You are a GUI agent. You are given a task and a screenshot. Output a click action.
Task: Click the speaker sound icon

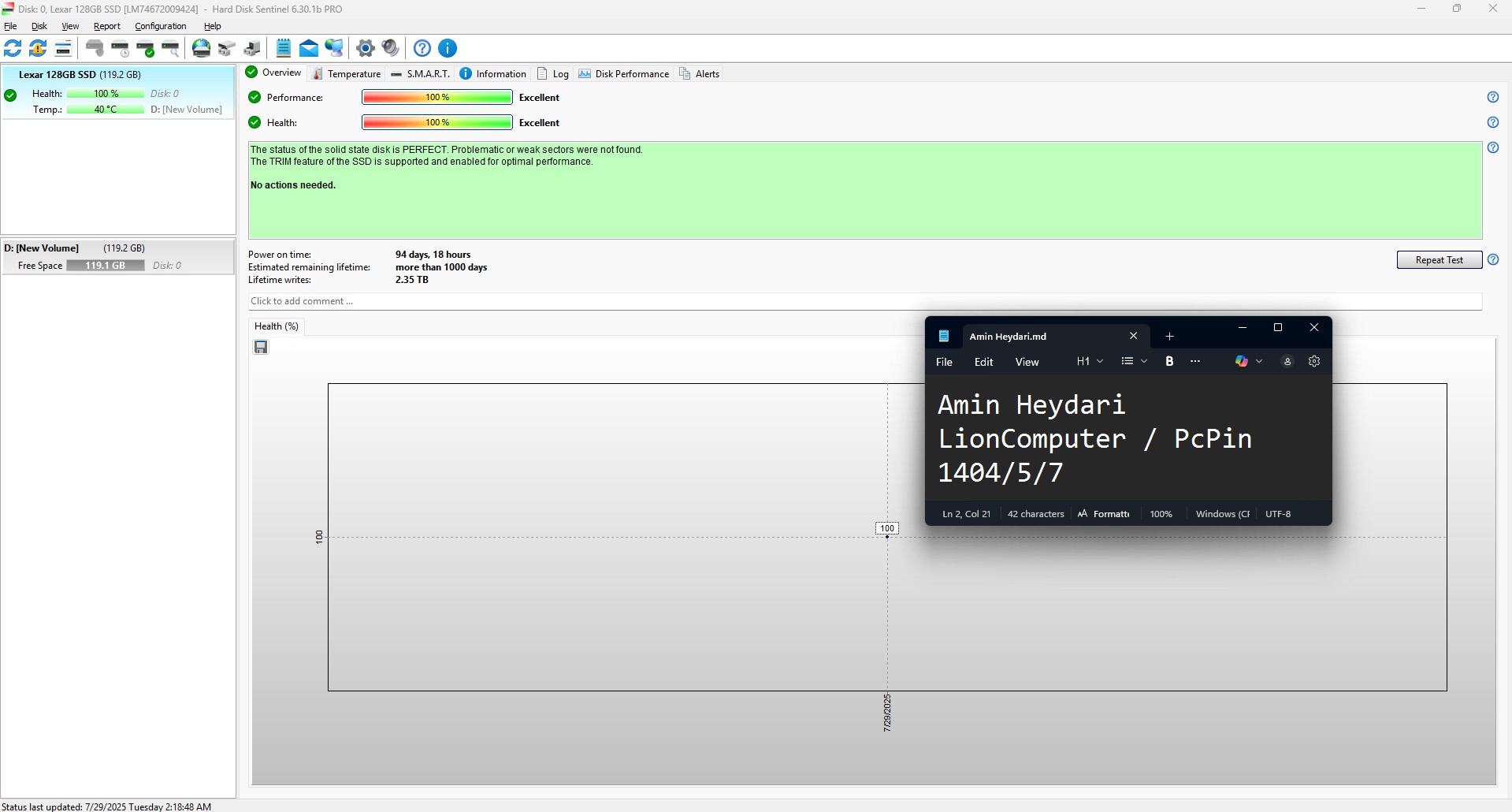click(391, 48)
